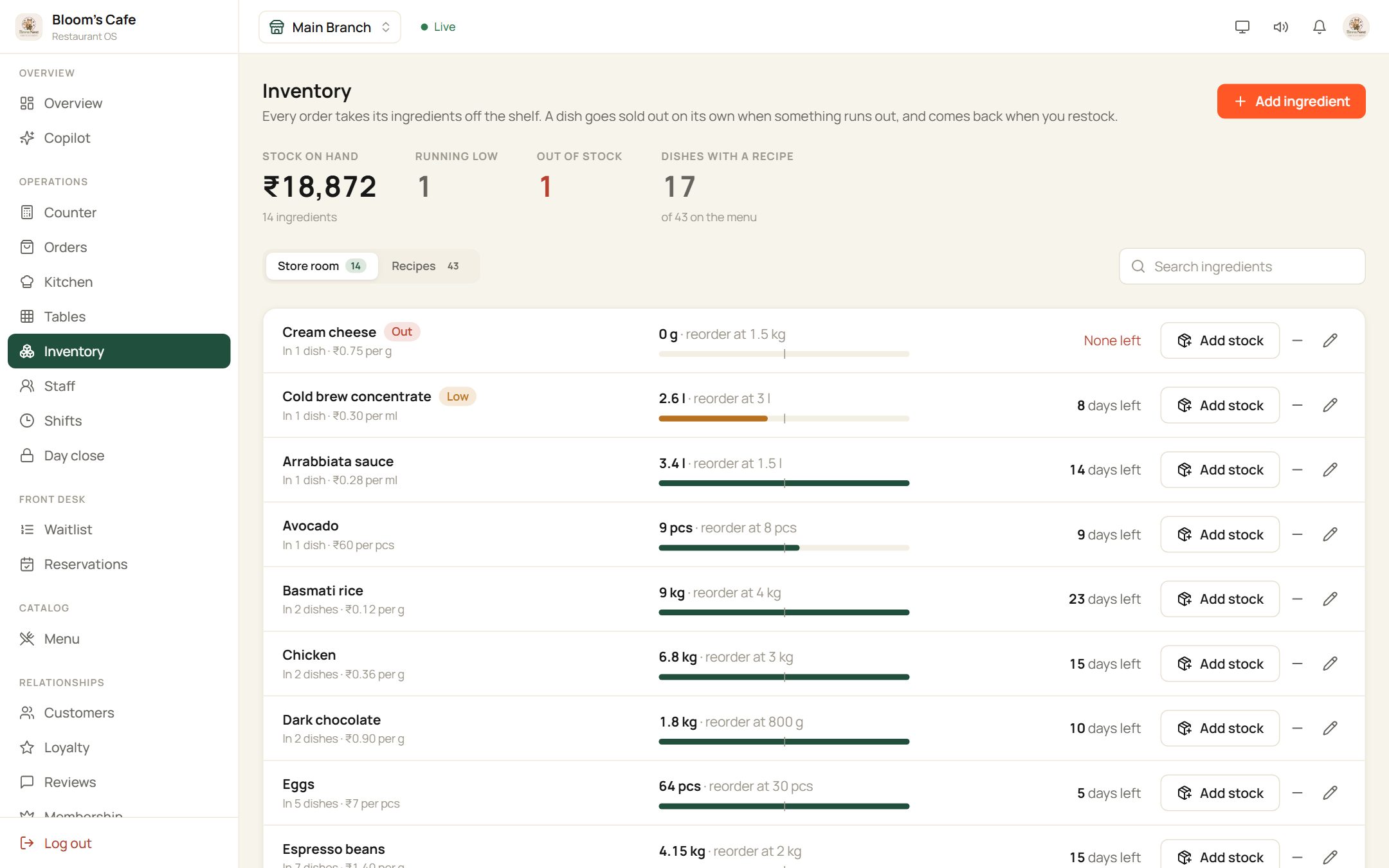
Task: Add stock for Cream cheese
Action: [1220, 340]
